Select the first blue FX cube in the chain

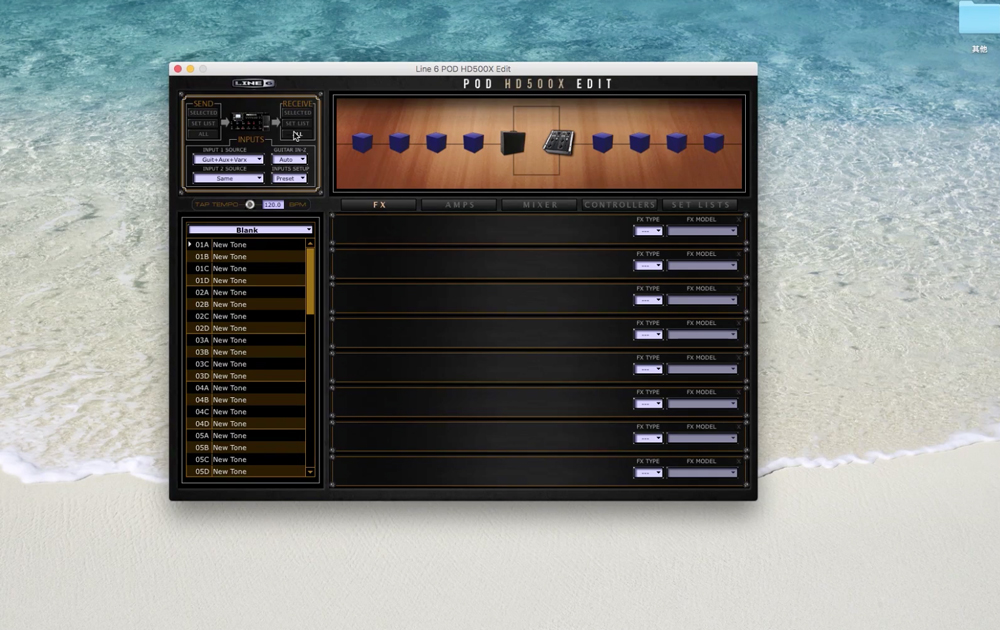click(x=362, y=142)
